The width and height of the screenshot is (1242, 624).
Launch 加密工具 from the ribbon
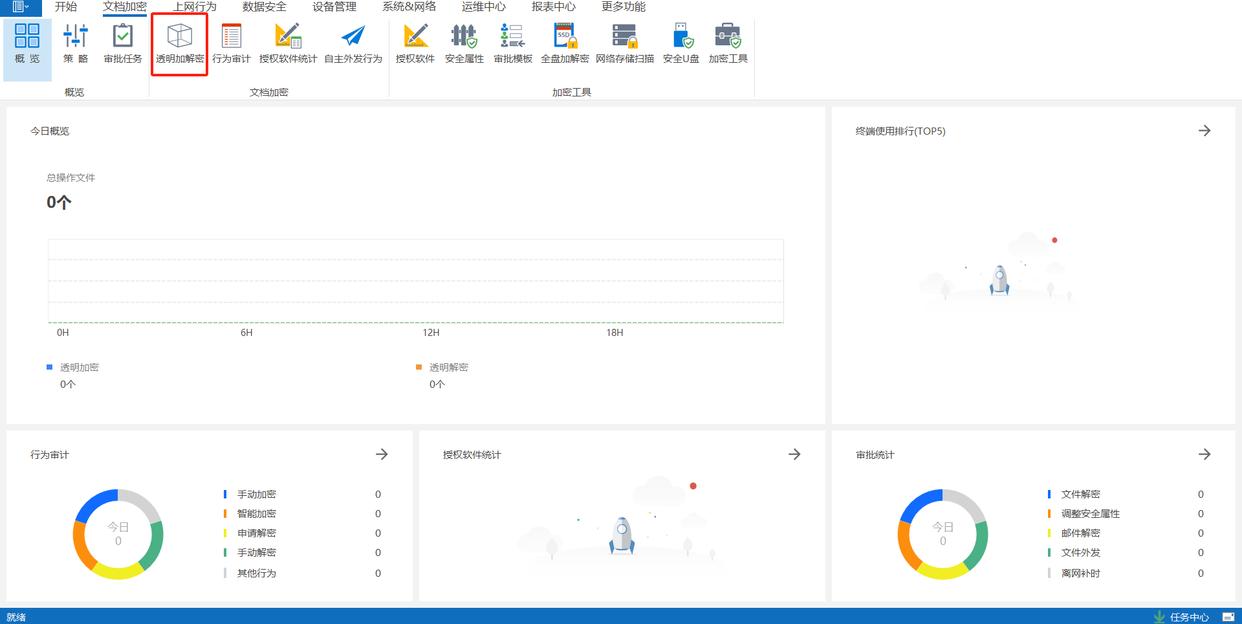(728, 44)
